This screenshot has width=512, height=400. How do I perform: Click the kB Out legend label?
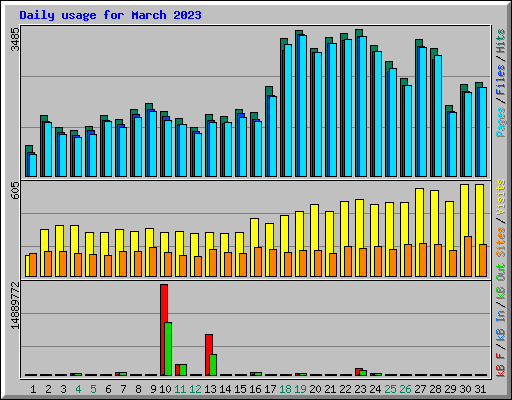pyautogui.click(x=501, y=281)
